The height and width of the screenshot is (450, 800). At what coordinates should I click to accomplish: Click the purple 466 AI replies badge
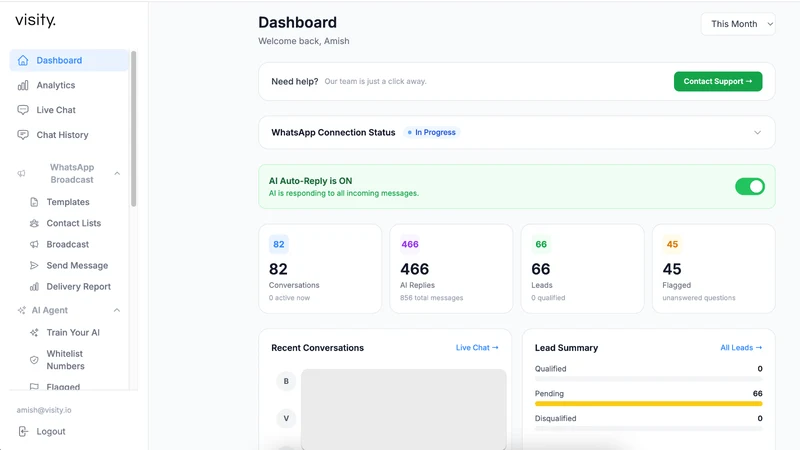[410, 244]
